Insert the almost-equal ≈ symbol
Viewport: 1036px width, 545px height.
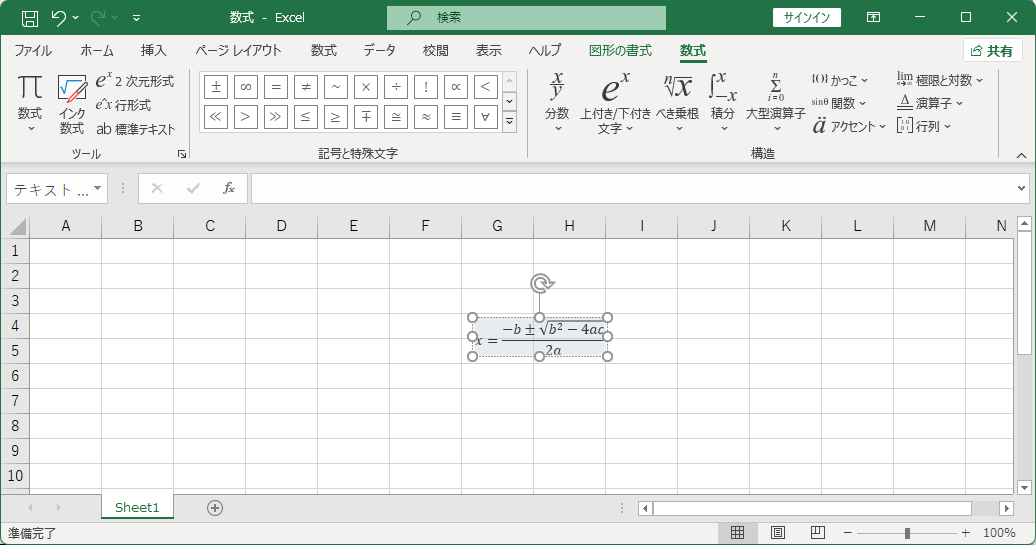(x=426, y=117)
